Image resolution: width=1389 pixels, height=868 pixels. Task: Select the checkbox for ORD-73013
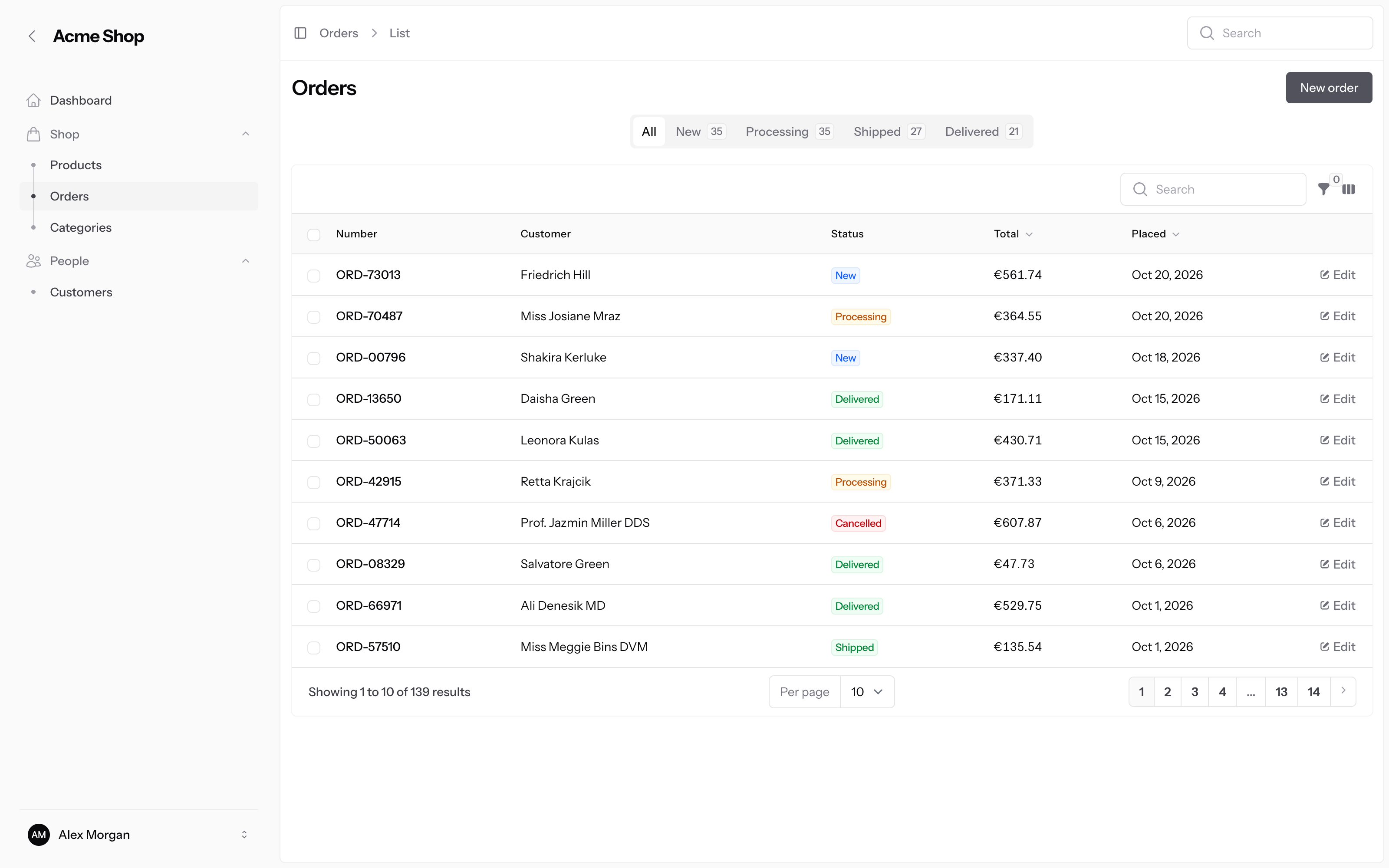click(313, 276)
